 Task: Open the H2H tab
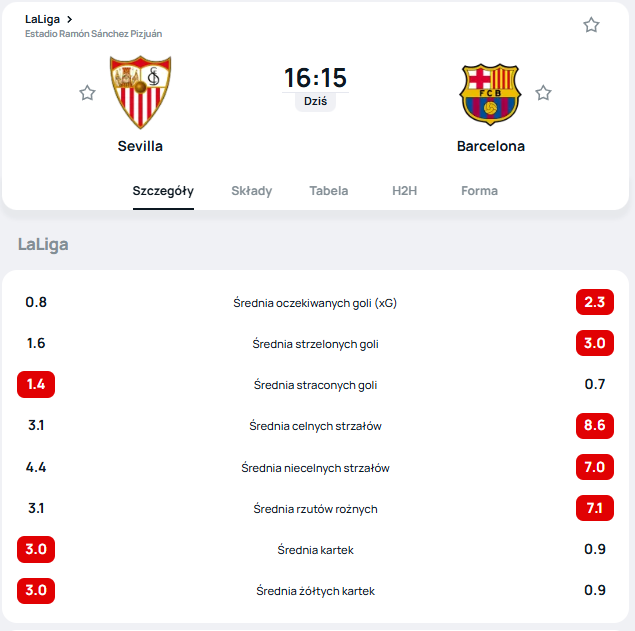tap(404, 191)
